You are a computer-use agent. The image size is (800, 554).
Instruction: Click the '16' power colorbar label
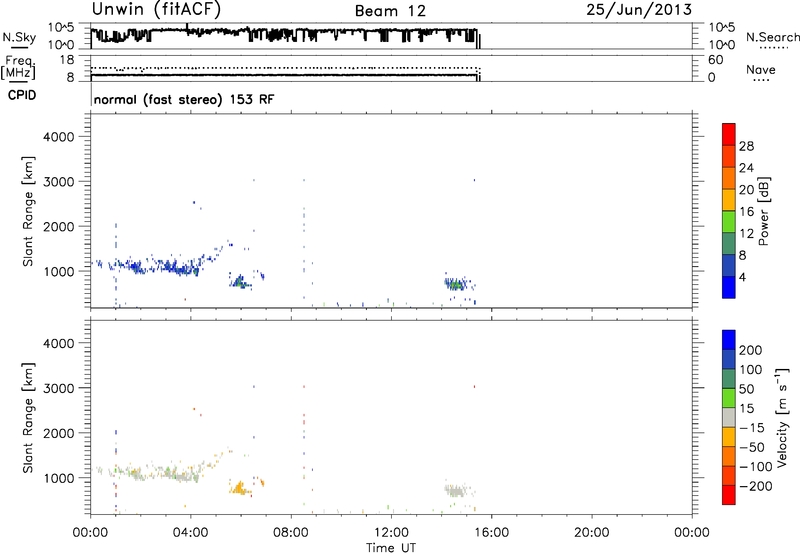tap(746, 212)
